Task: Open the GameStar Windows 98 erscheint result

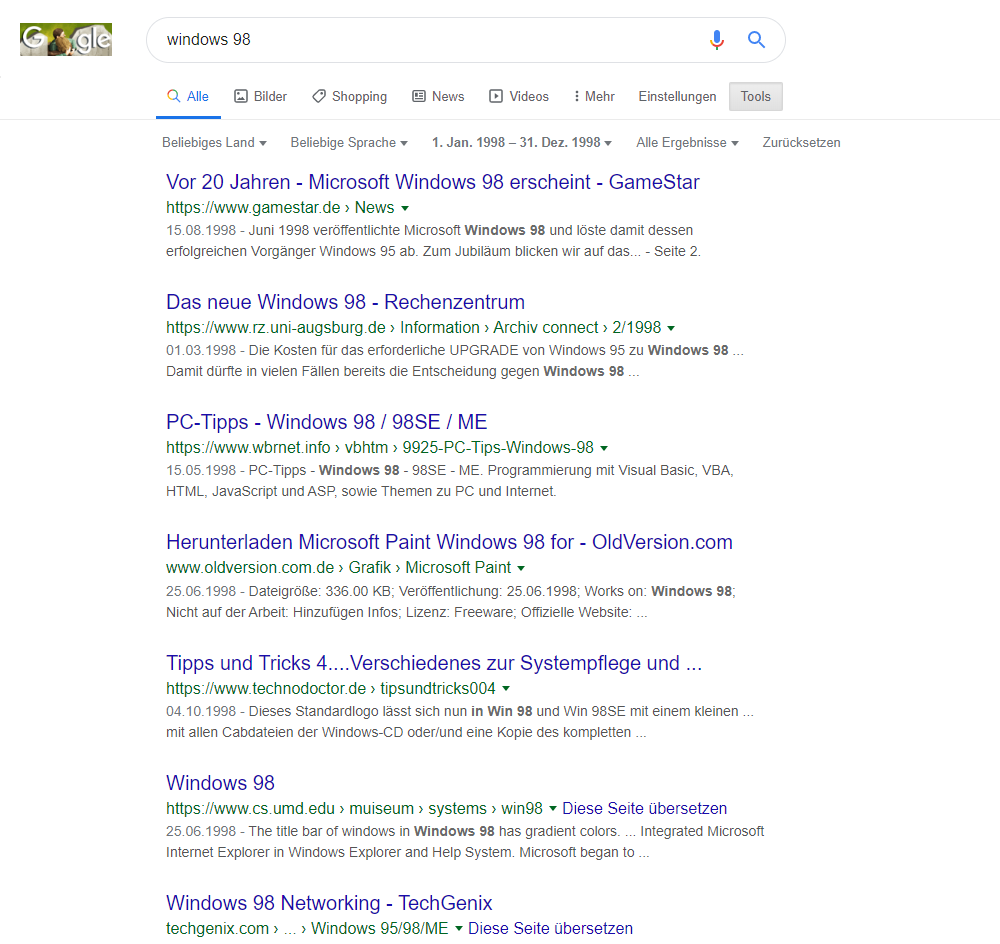Action: tap(432, 182)
